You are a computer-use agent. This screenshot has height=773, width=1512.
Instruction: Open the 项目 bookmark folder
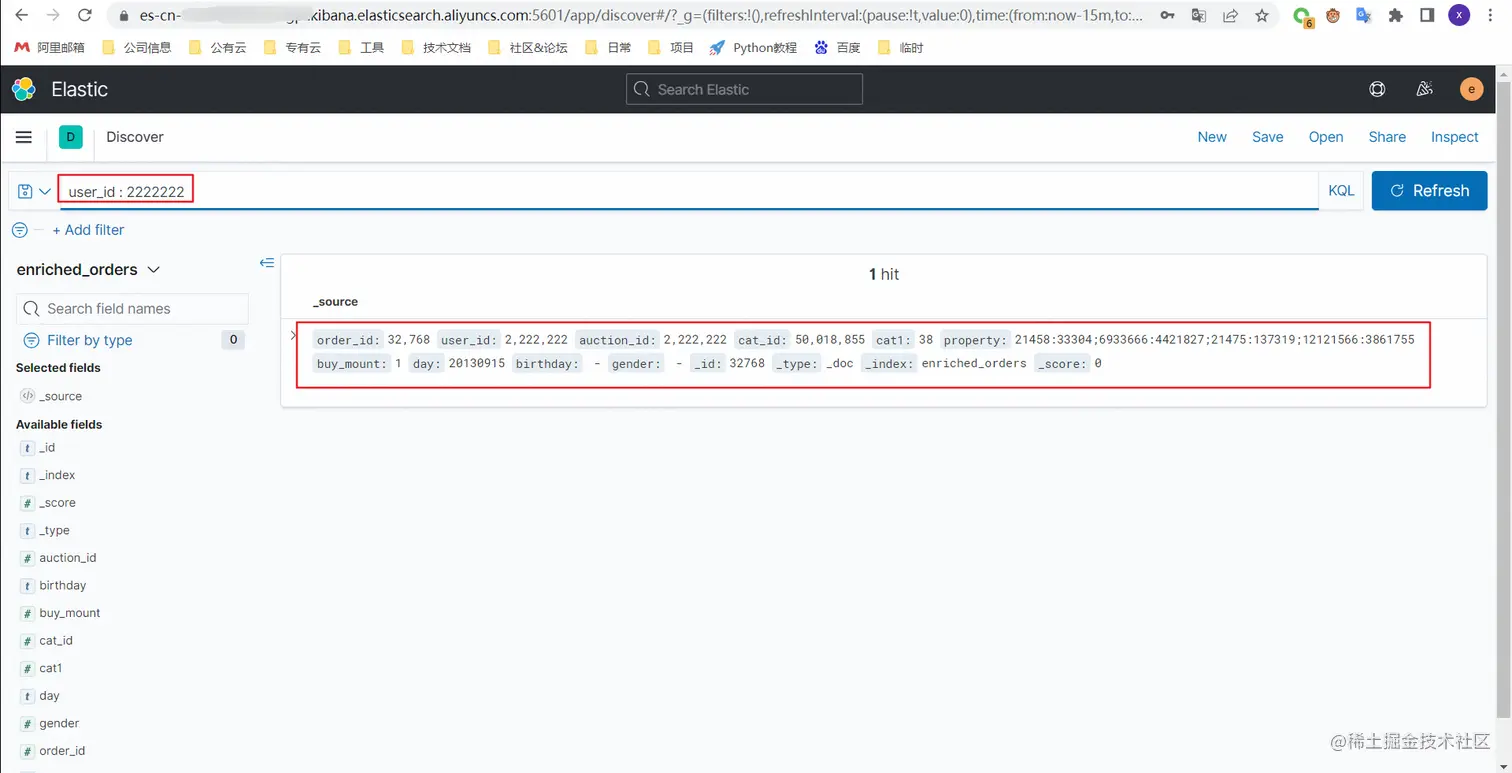click(671, 47)
